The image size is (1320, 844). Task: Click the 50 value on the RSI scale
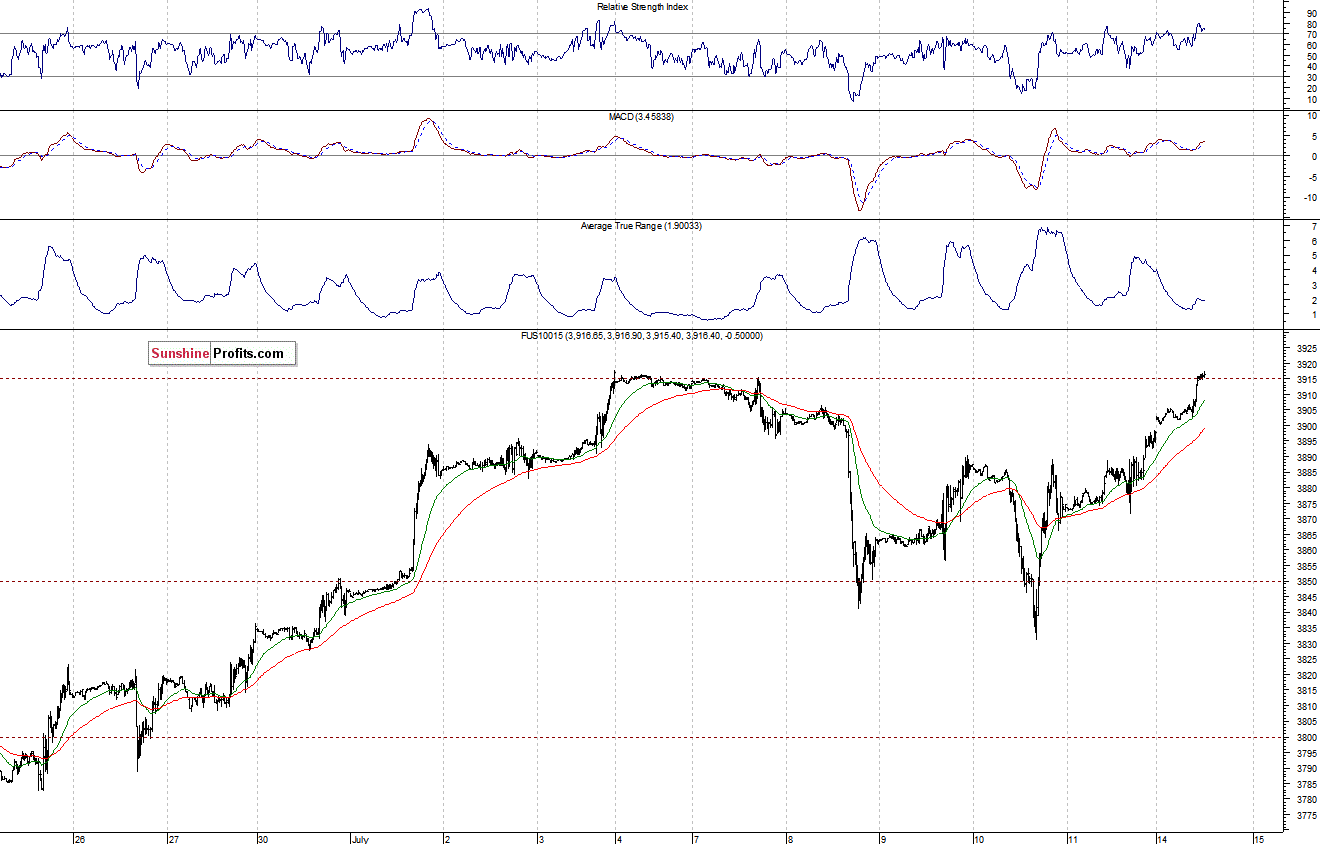click(x=1311, y=56)
